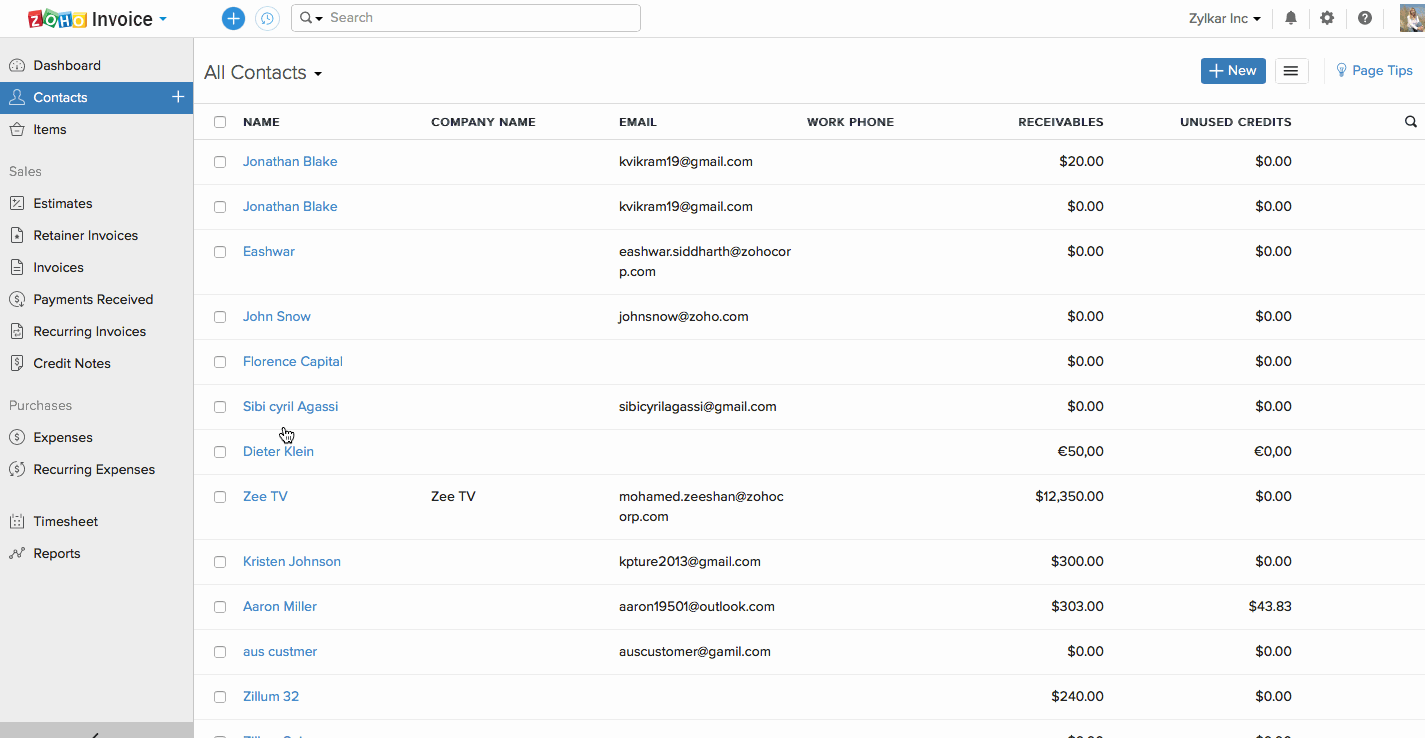Check the select-all checkbox in the table header
Screen dimensions: 1425x738
point(219,121)
